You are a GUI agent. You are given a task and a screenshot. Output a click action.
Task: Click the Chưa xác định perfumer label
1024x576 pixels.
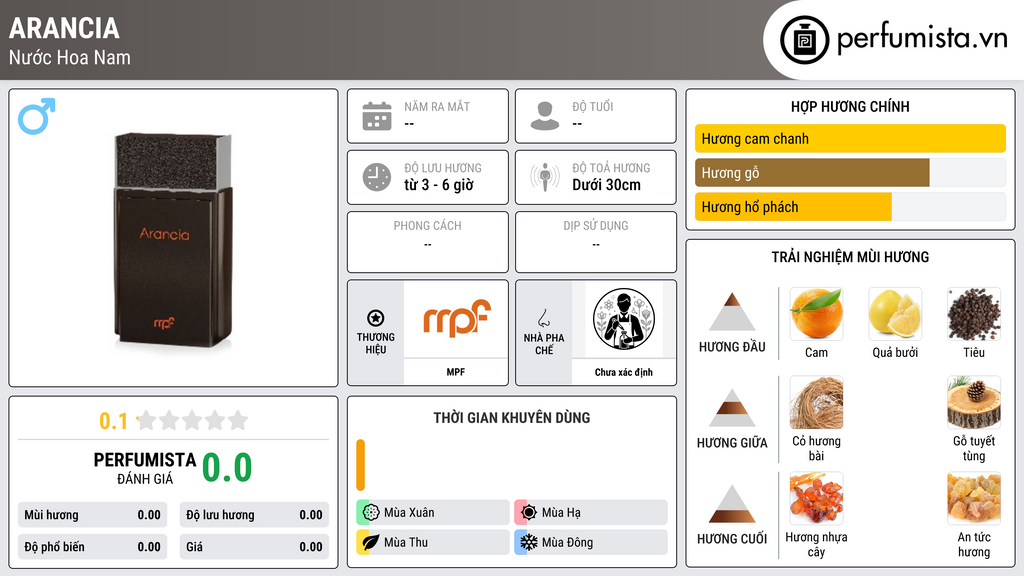pyautogui.click(x=624, y=372)
